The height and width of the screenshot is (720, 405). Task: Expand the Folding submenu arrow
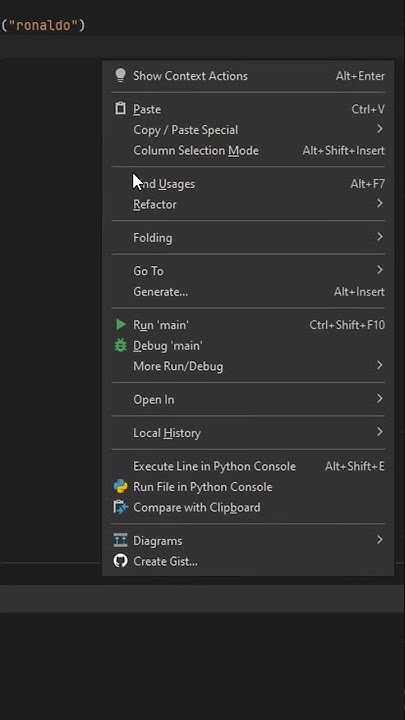pyautogui.click(x=380, y=237)
